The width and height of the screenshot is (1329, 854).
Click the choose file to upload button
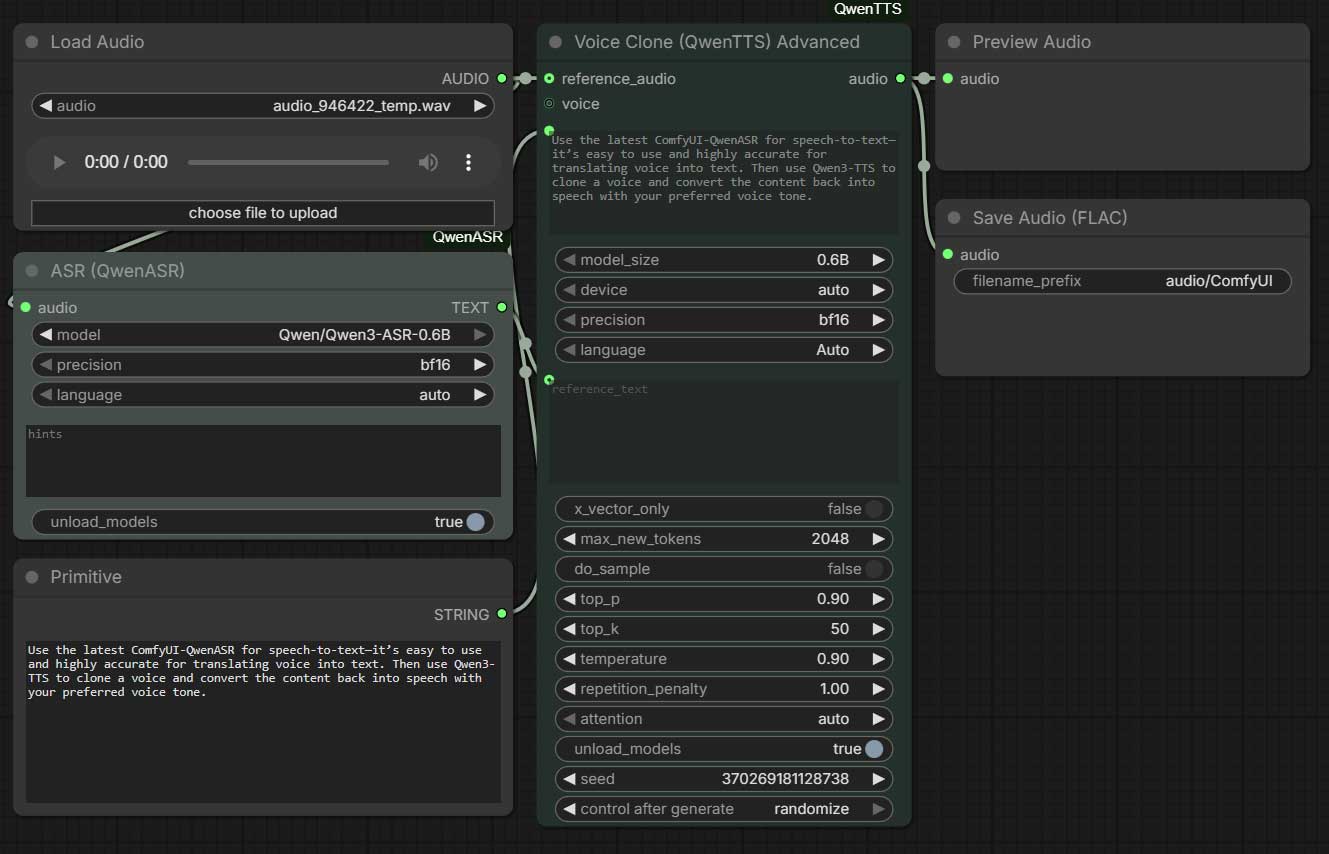click(263, 213)
